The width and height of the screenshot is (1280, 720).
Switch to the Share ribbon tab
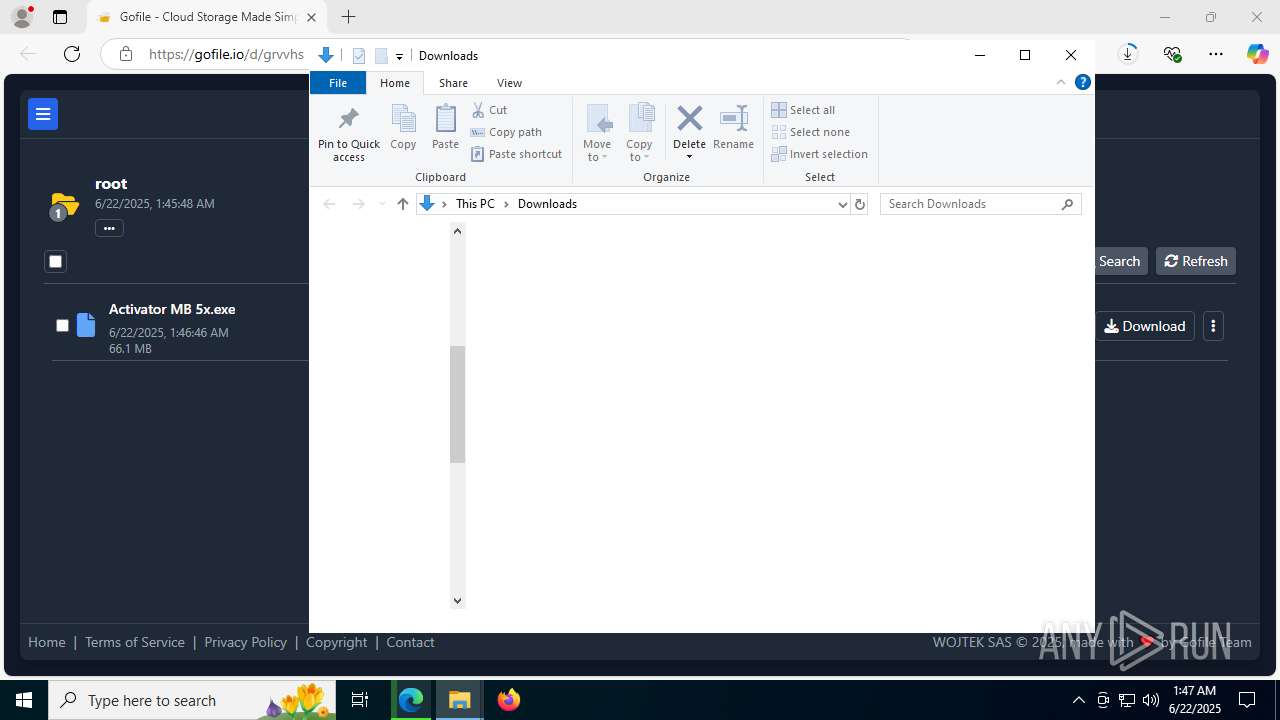453,83
